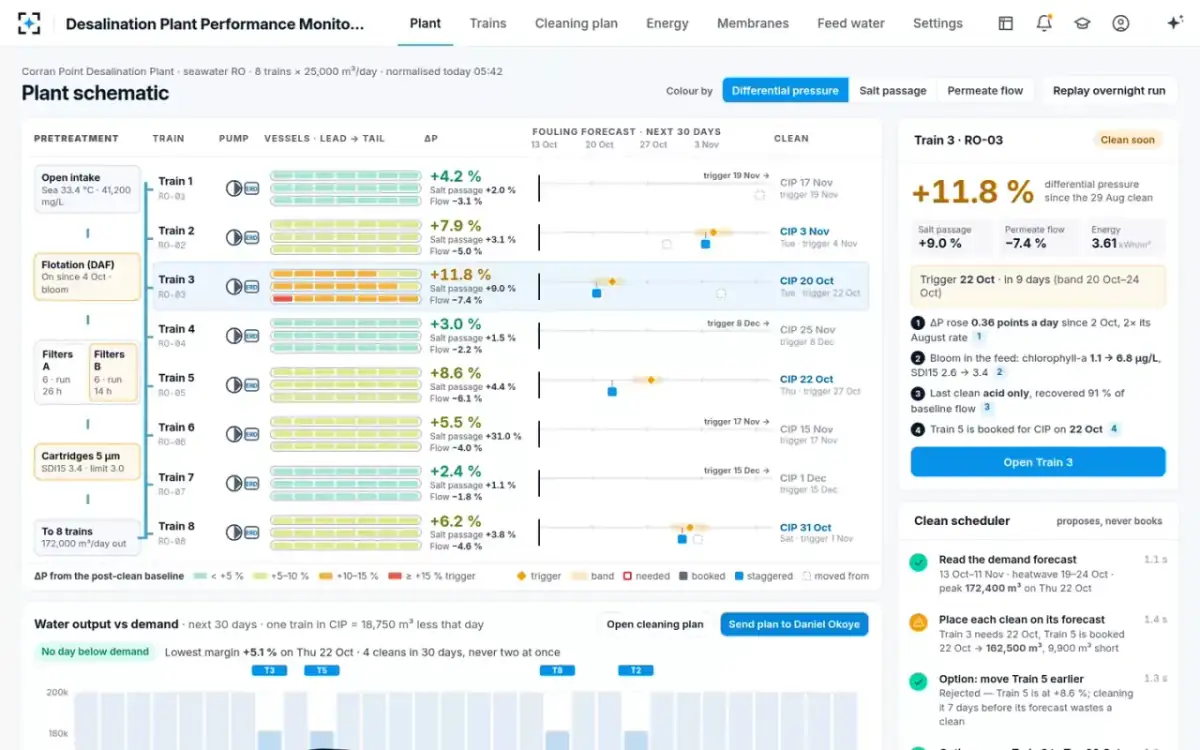Image resolution: width=1200 pixels, height=750 pixels.
Task: Click Train 2 blue staggered clean marker
Action: tap(705, 244)
